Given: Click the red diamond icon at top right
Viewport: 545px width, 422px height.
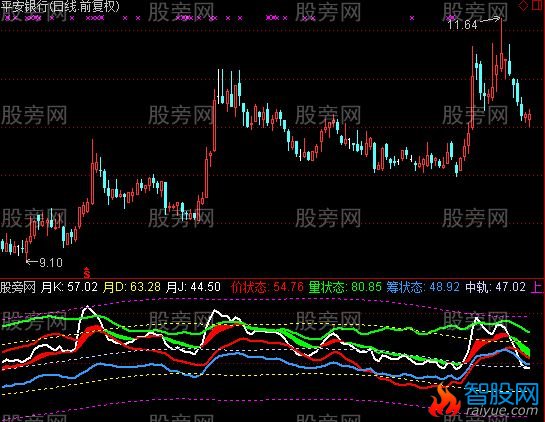Looking at the screenshot, I should 523,6.
